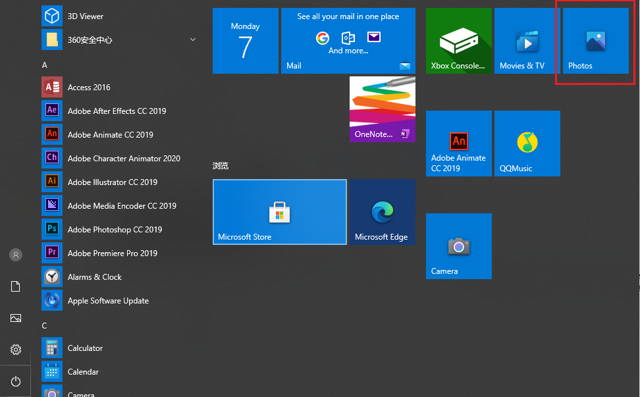The width and height of the screenshot is (640, 397).
Task: Open the OneNote tile
Action: click(x=382, y=109)
